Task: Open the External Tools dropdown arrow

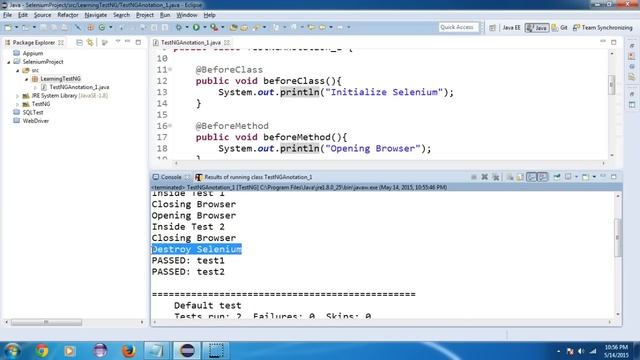Action: pos(222,27)
